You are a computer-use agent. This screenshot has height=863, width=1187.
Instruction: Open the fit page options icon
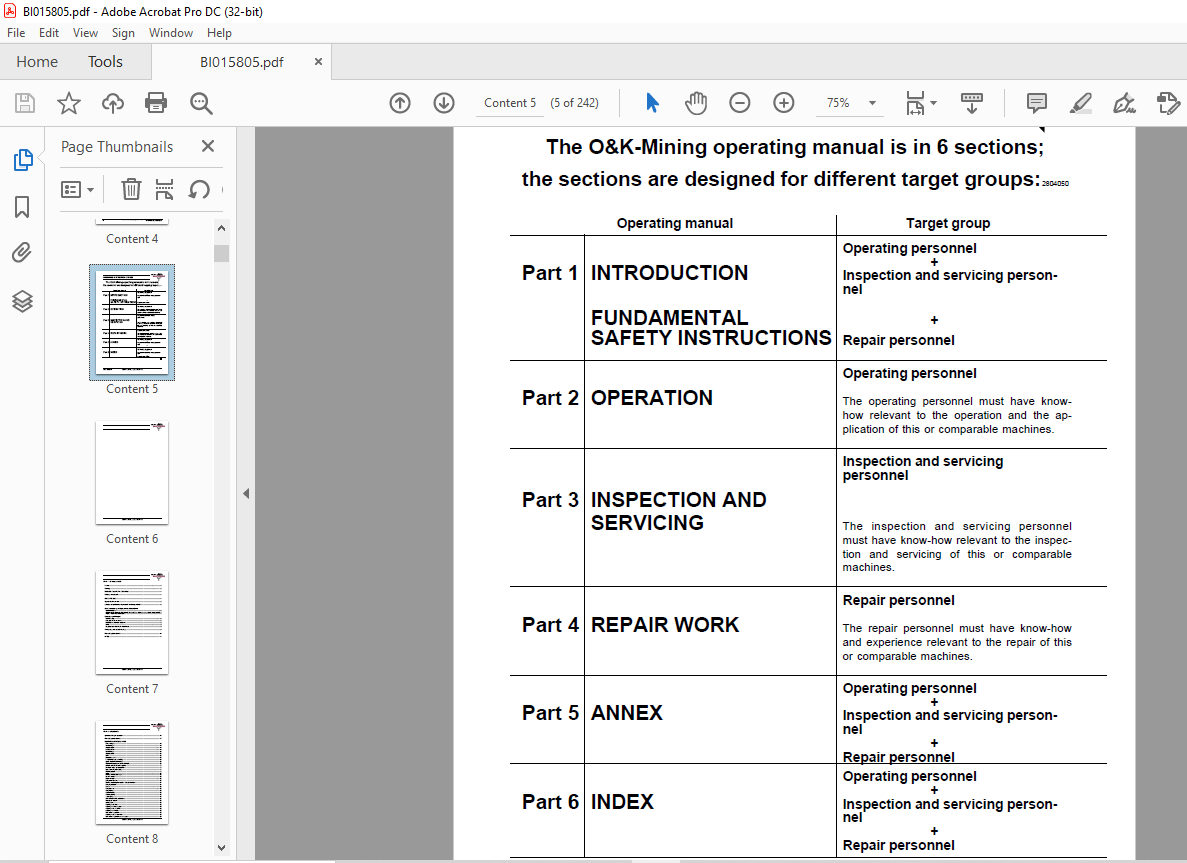point(921,103)
